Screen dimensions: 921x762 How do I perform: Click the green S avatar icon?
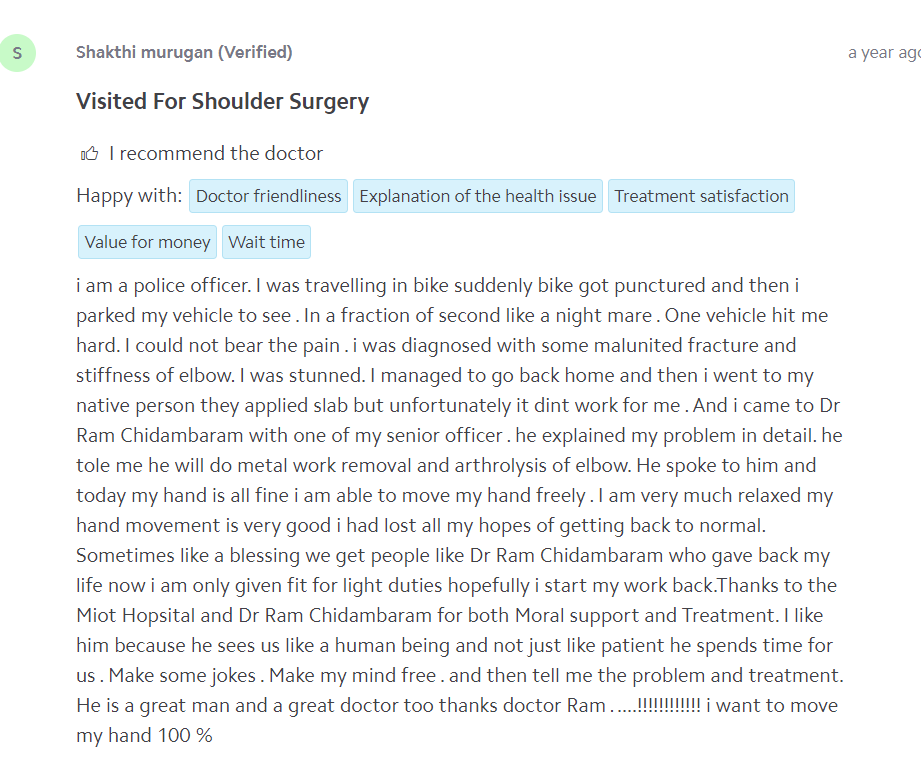[x=17, y=53]
